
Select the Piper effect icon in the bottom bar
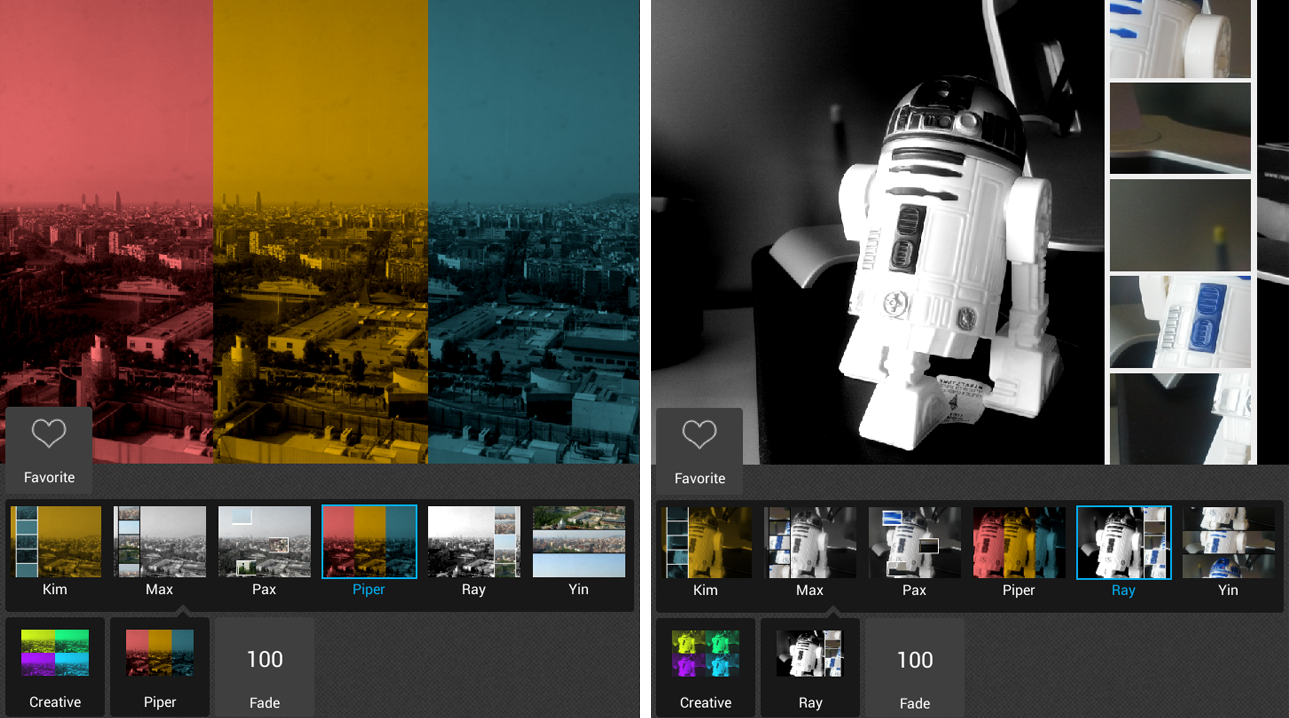[159, 667]
